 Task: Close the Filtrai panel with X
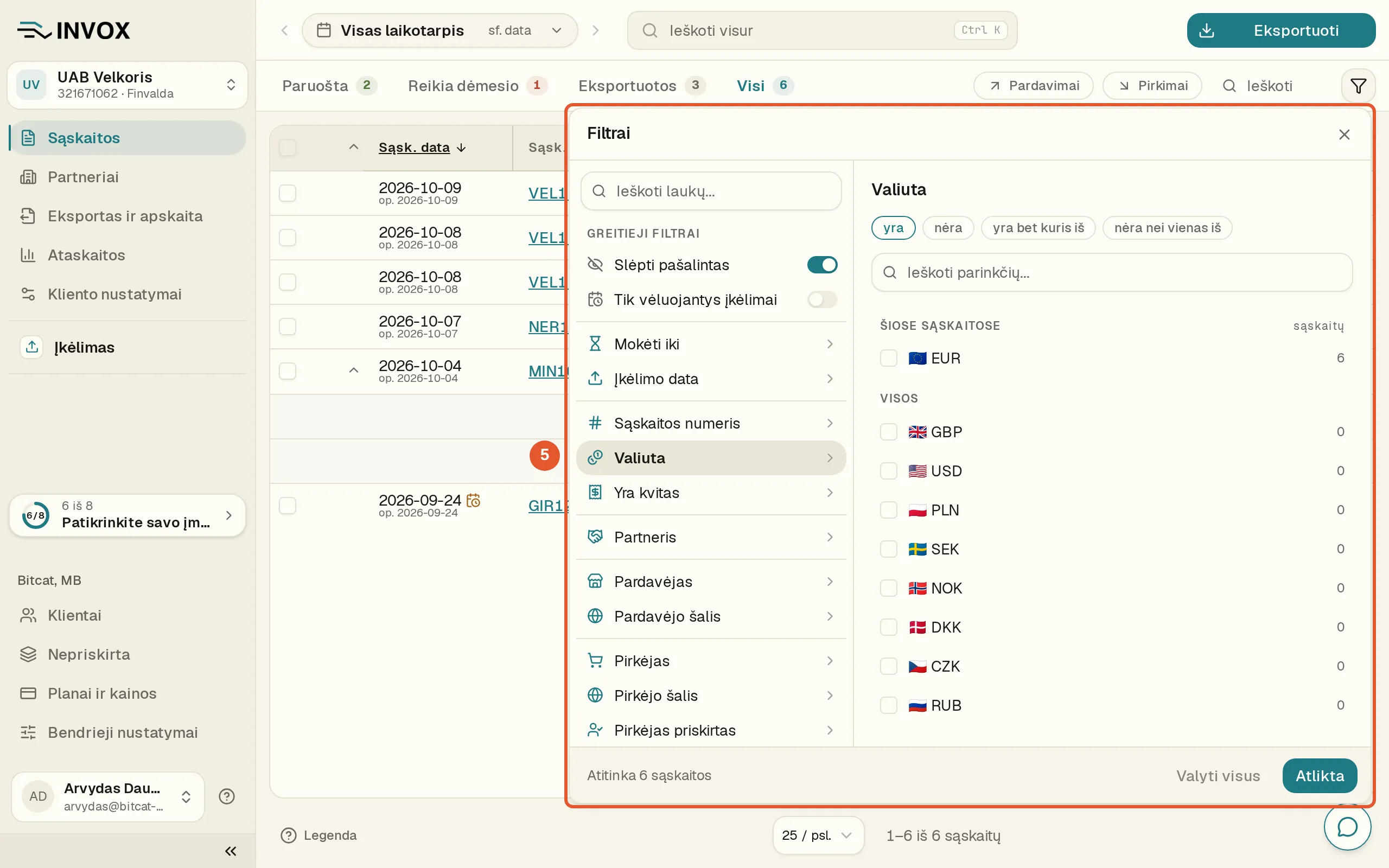(x=1344, y=135)
